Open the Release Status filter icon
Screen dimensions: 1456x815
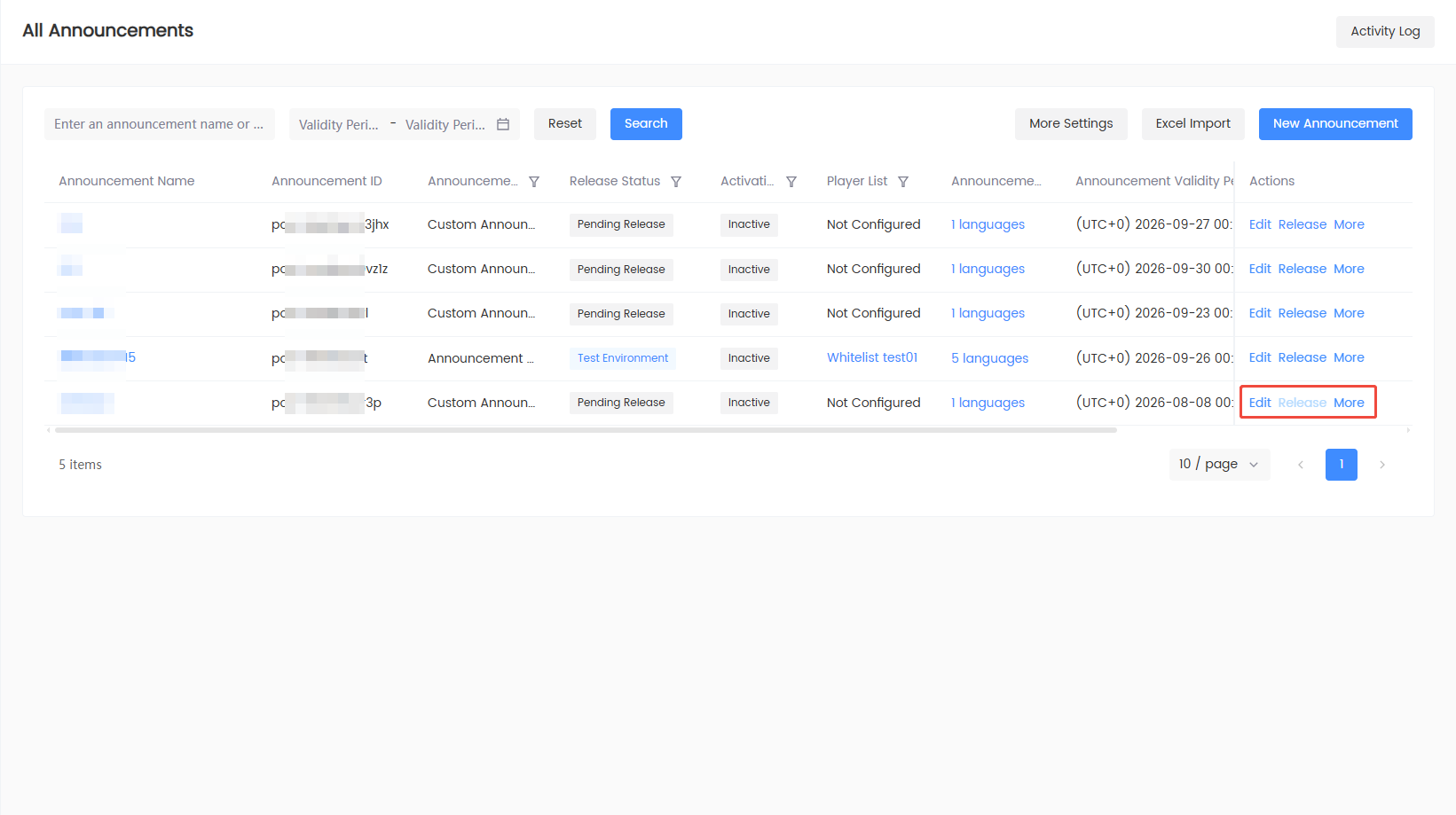pos(676,182)
